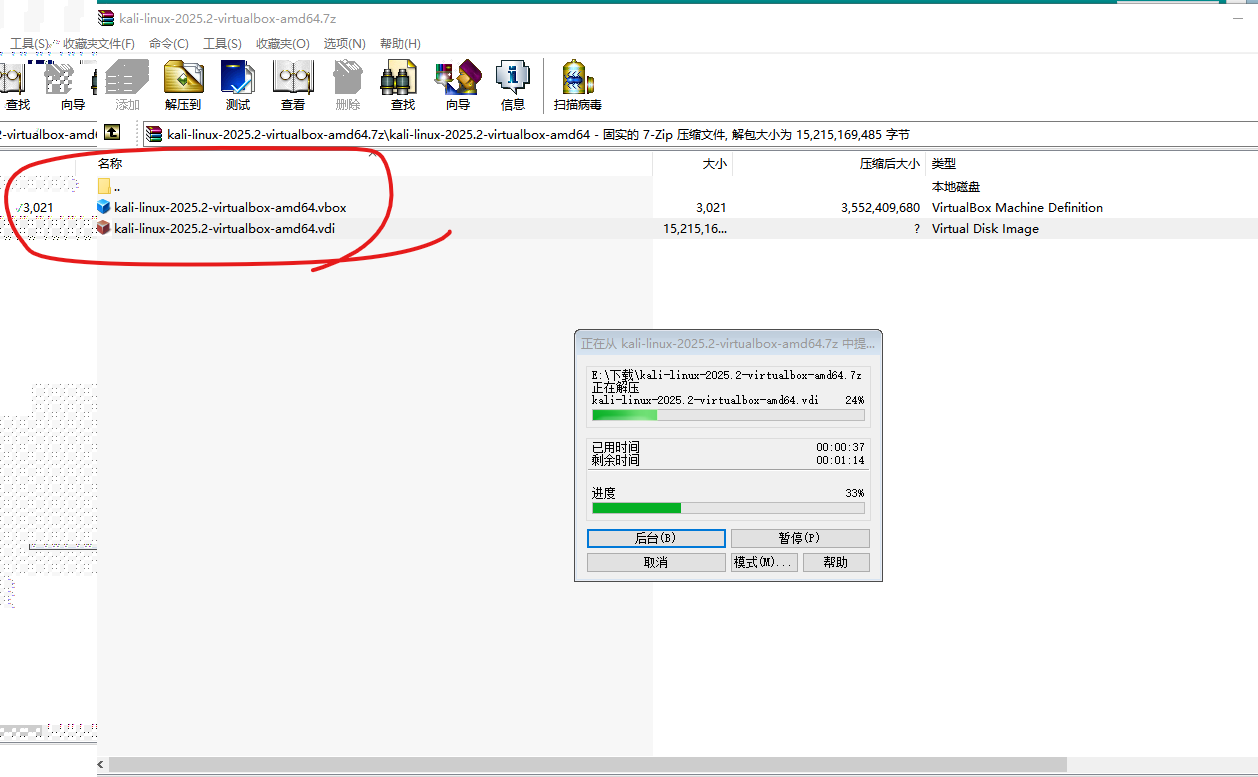This screenshot has height=777, width=1258.
Task: Open the 收藏夹(O) menu
Action: [x=283, y=44]
